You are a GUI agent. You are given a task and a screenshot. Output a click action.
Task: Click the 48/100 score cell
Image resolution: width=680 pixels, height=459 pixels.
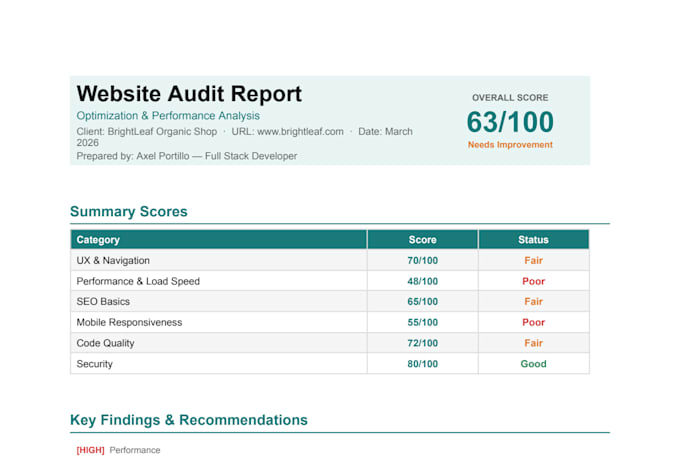[x=422, y=281]
